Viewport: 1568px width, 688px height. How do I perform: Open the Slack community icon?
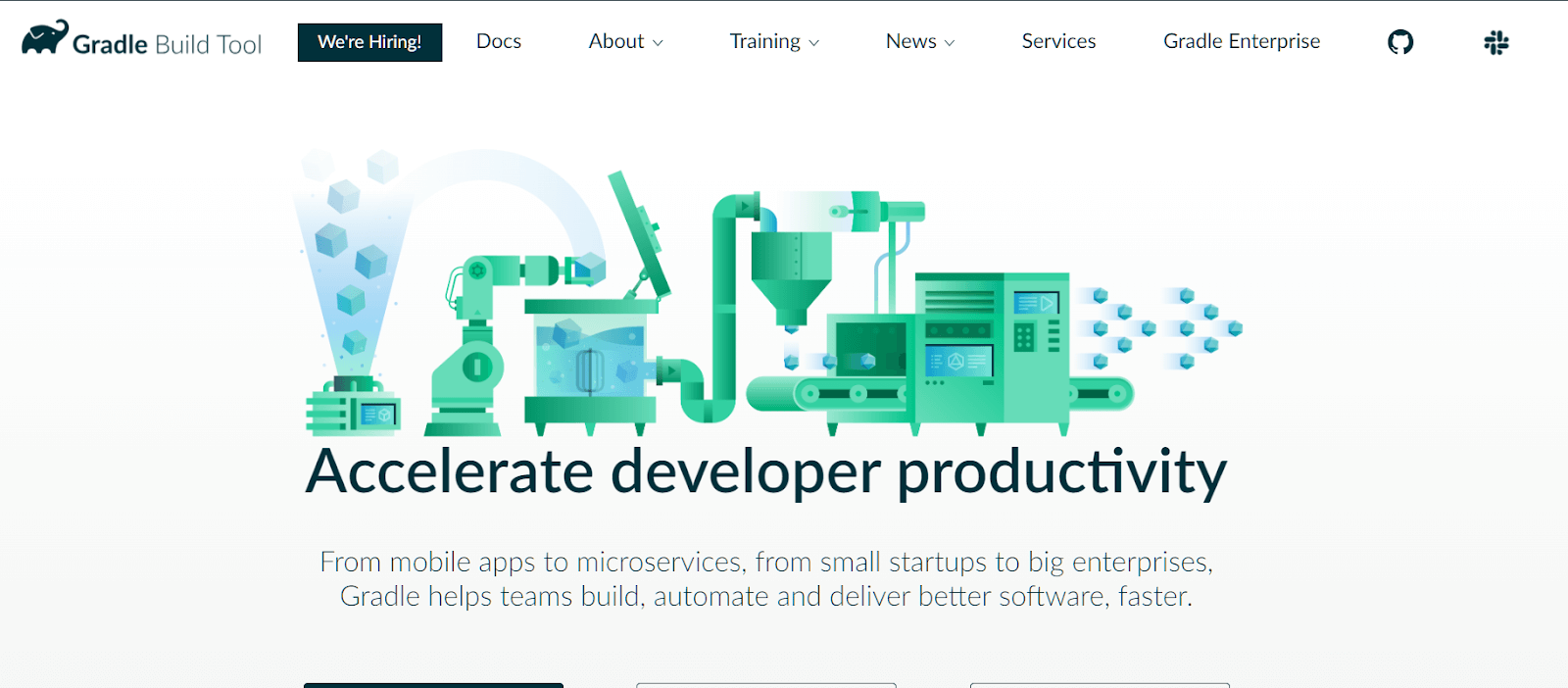[1495, 42]
